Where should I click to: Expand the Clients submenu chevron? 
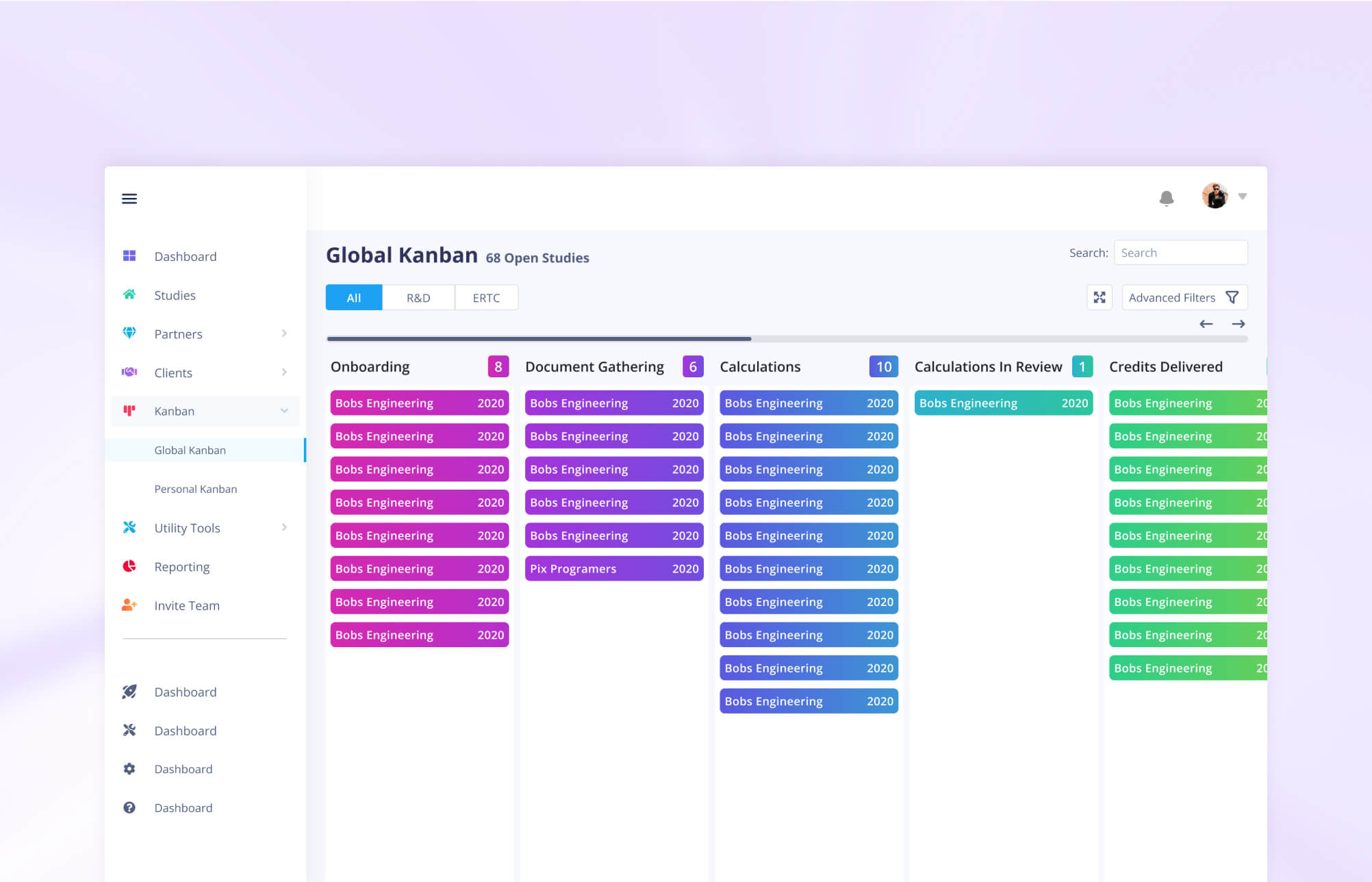click(284, 372)
